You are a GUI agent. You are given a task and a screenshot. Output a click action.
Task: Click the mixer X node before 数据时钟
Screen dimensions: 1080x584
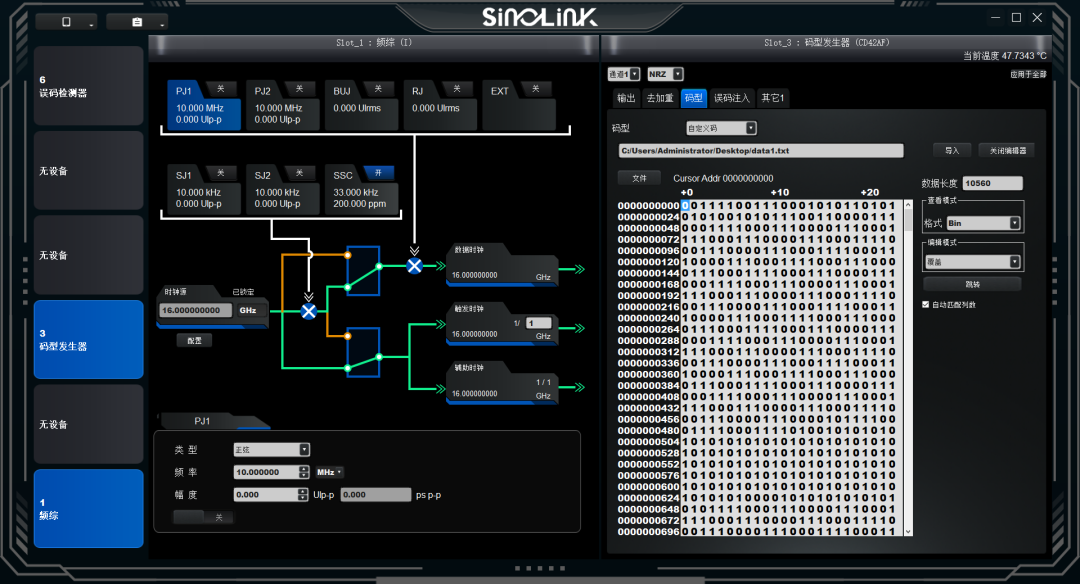tap(414, 265)
